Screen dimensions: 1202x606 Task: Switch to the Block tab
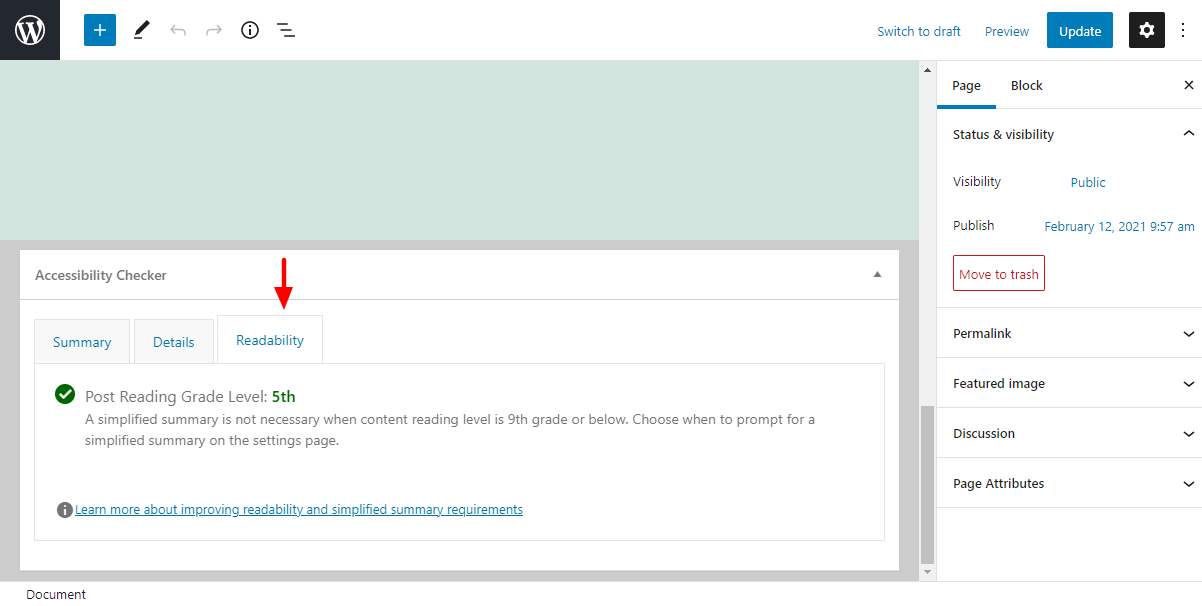[1026, 86]
